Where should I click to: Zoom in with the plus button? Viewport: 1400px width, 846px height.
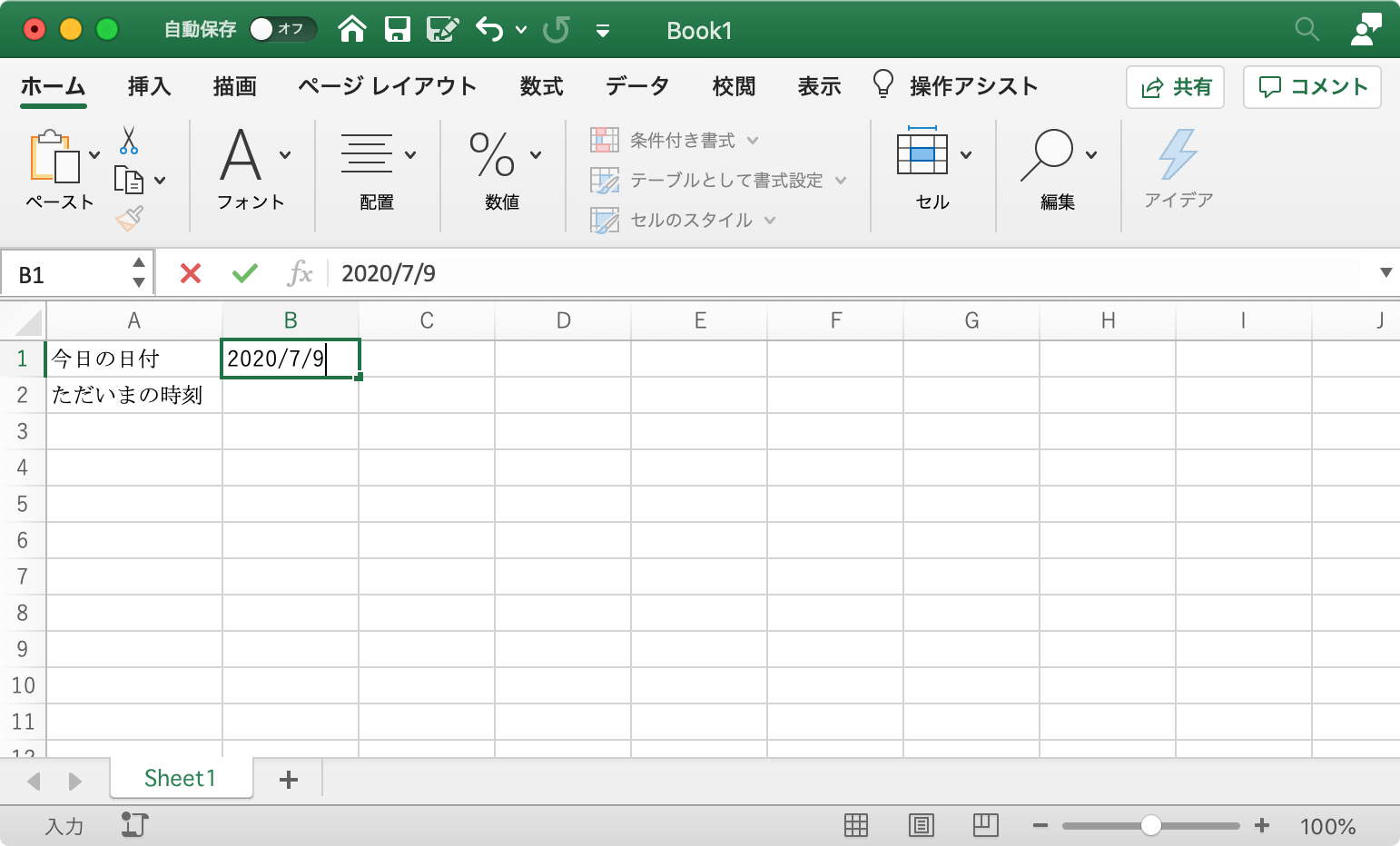click(x=1262, y=825)
